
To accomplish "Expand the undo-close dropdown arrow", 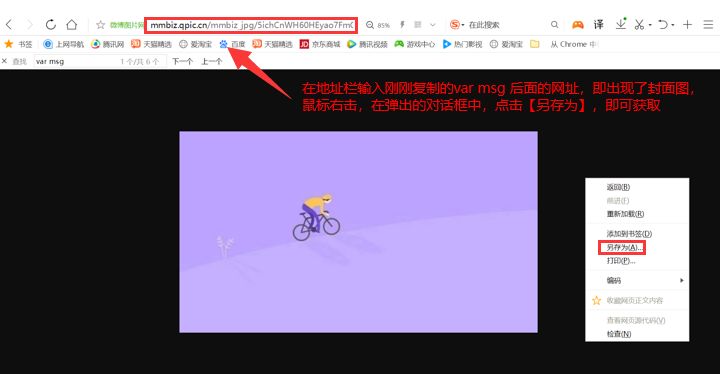I will (673, 25).
